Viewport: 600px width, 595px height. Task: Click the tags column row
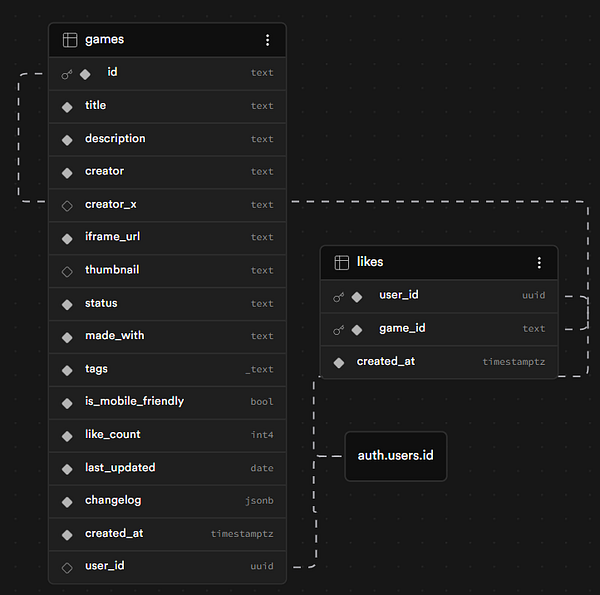(167, 369)
